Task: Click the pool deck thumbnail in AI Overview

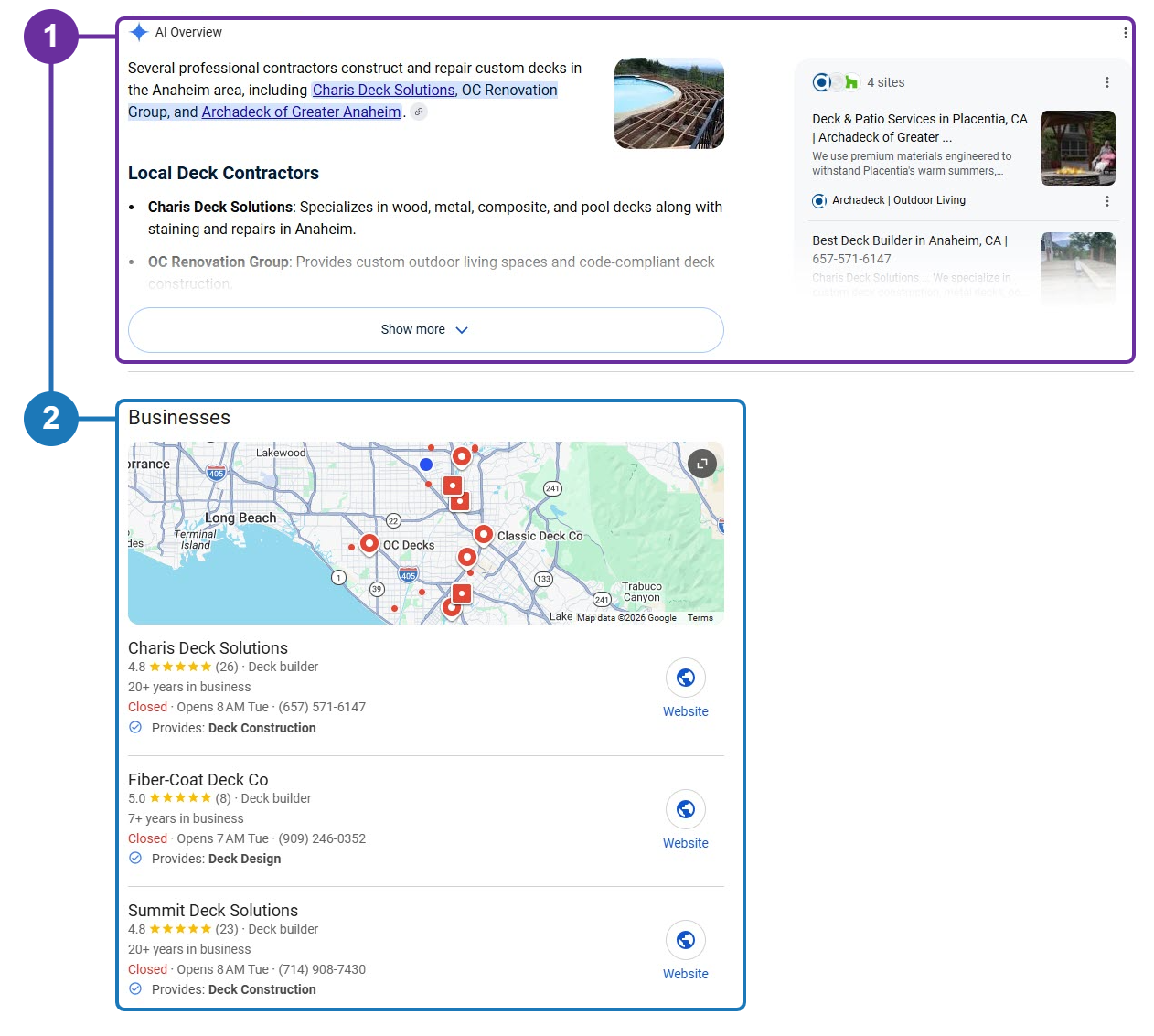Action: coord(669,103)
